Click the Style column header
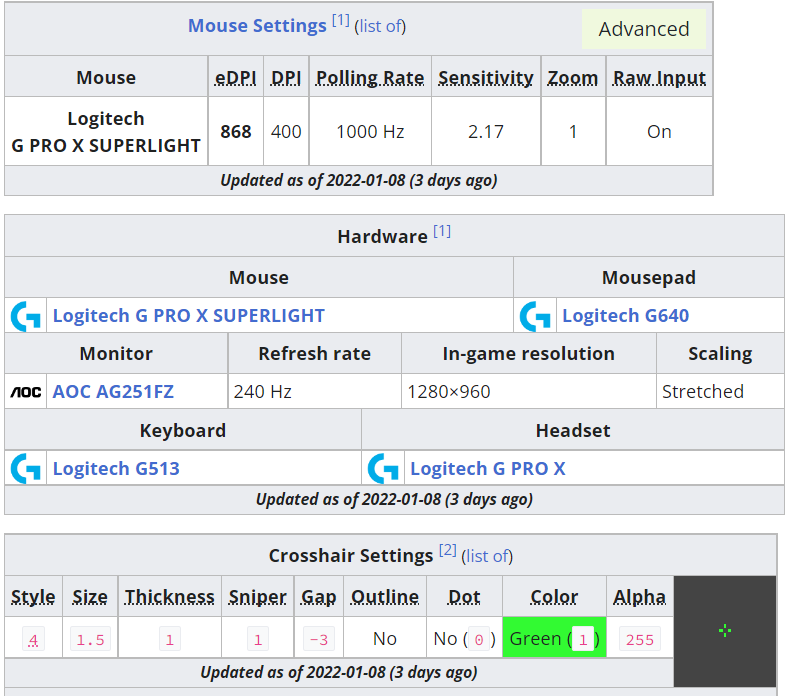 (x=33, y=597)
